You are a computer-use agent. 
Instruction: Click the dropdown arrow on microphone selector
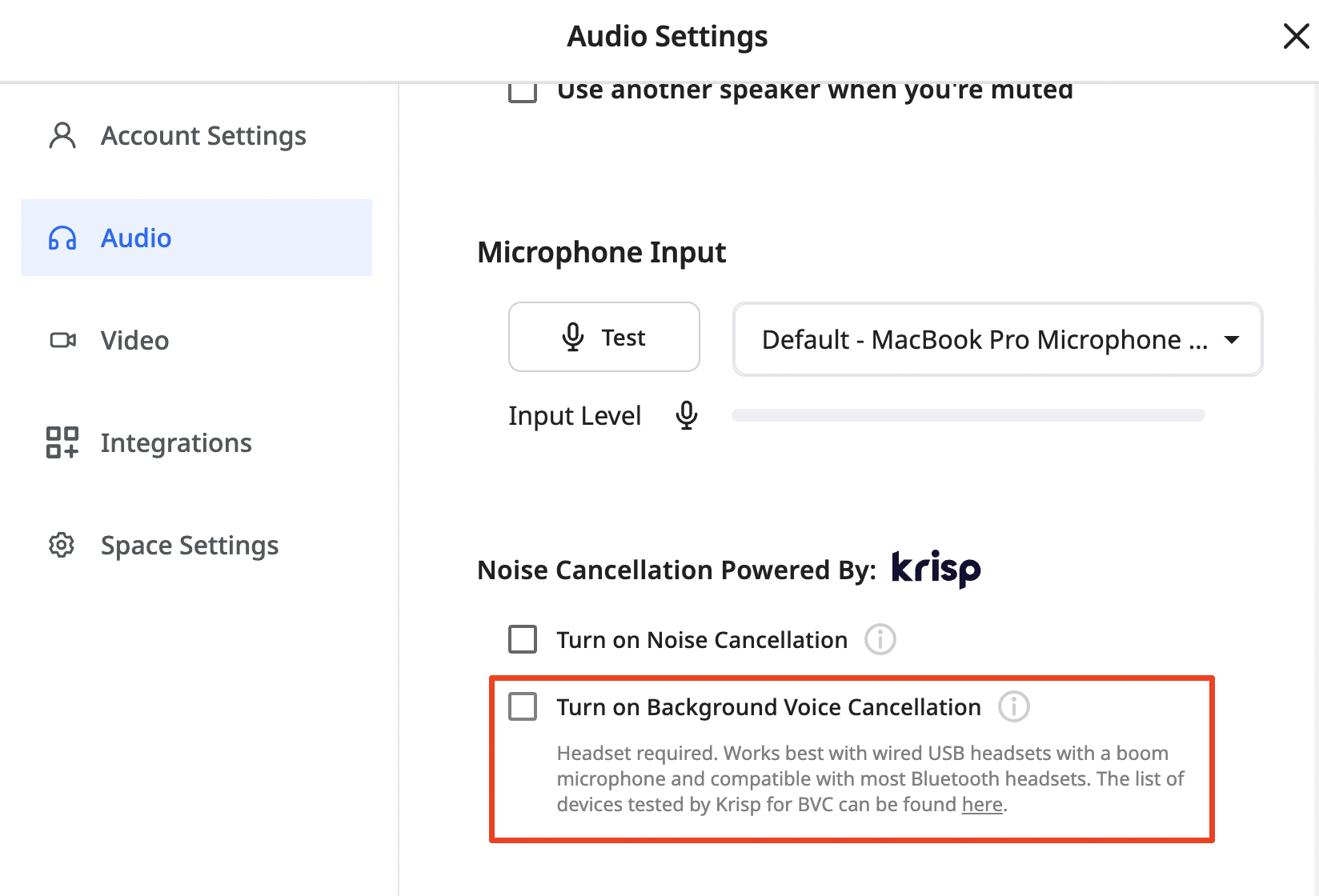coord(1232,340)
